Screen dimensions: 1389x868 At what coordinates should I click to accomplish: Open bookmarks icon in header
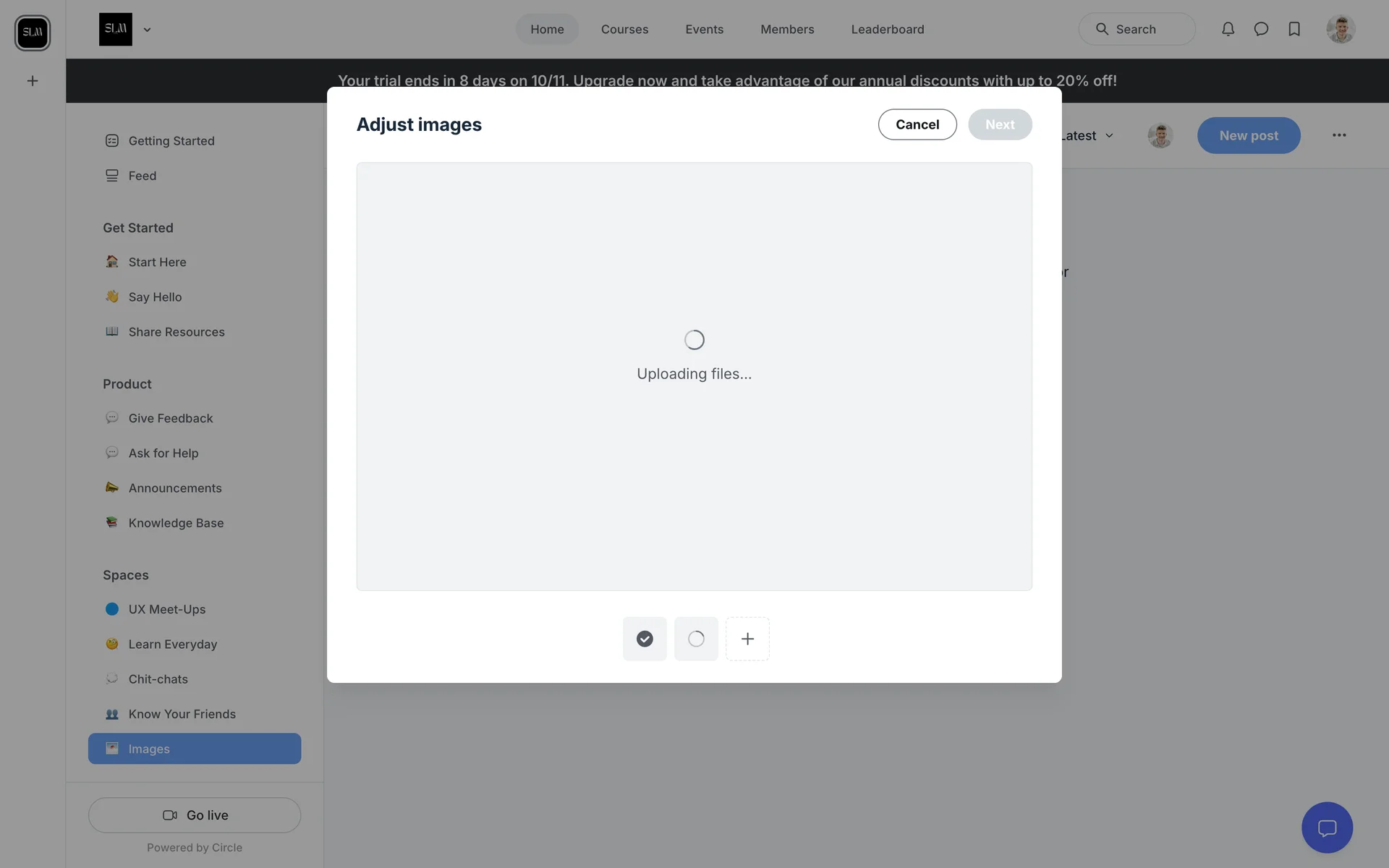1294,29
